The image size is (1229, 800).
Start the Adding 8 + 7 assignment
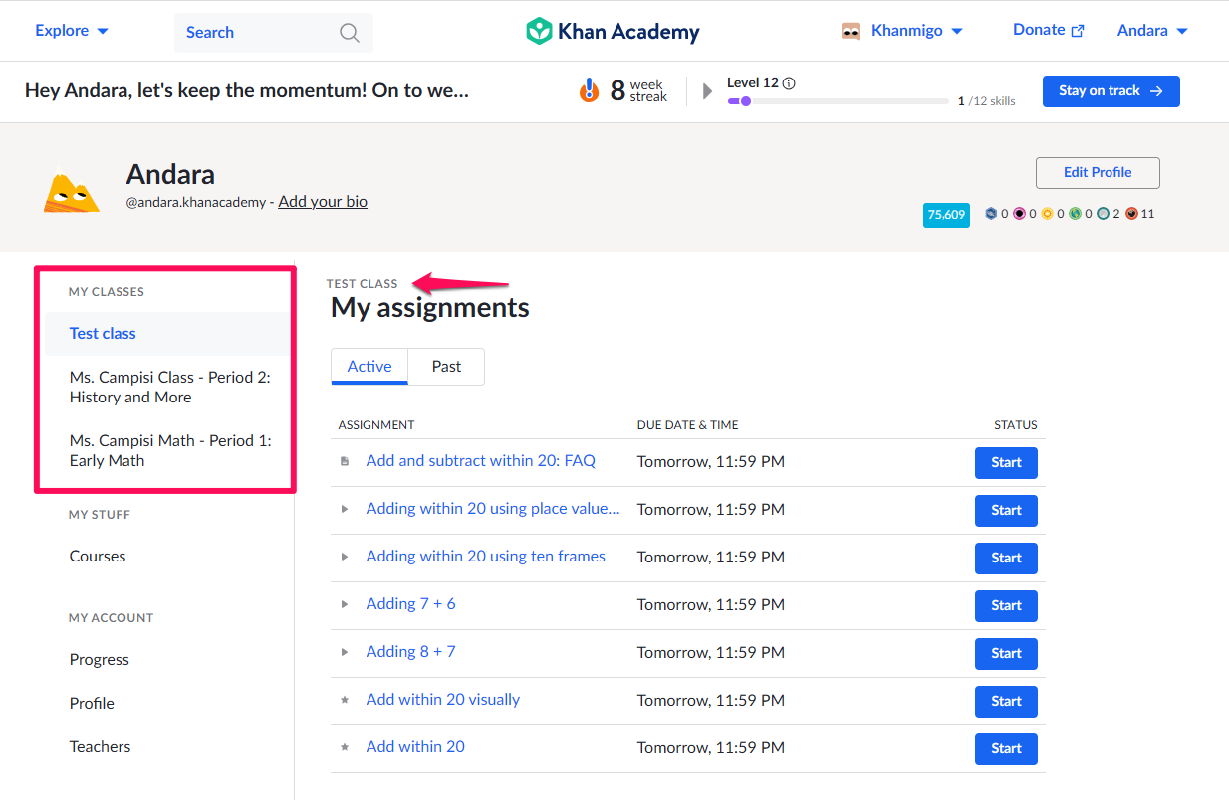tap(1006, 654)
